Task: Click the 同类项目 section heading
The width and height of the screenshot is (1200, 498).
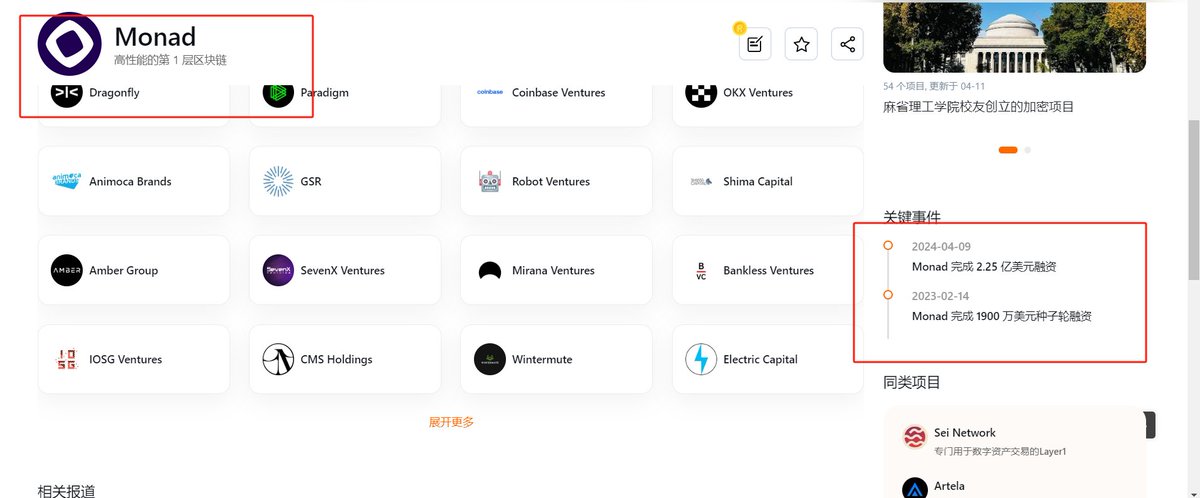Action: [912, 382]
